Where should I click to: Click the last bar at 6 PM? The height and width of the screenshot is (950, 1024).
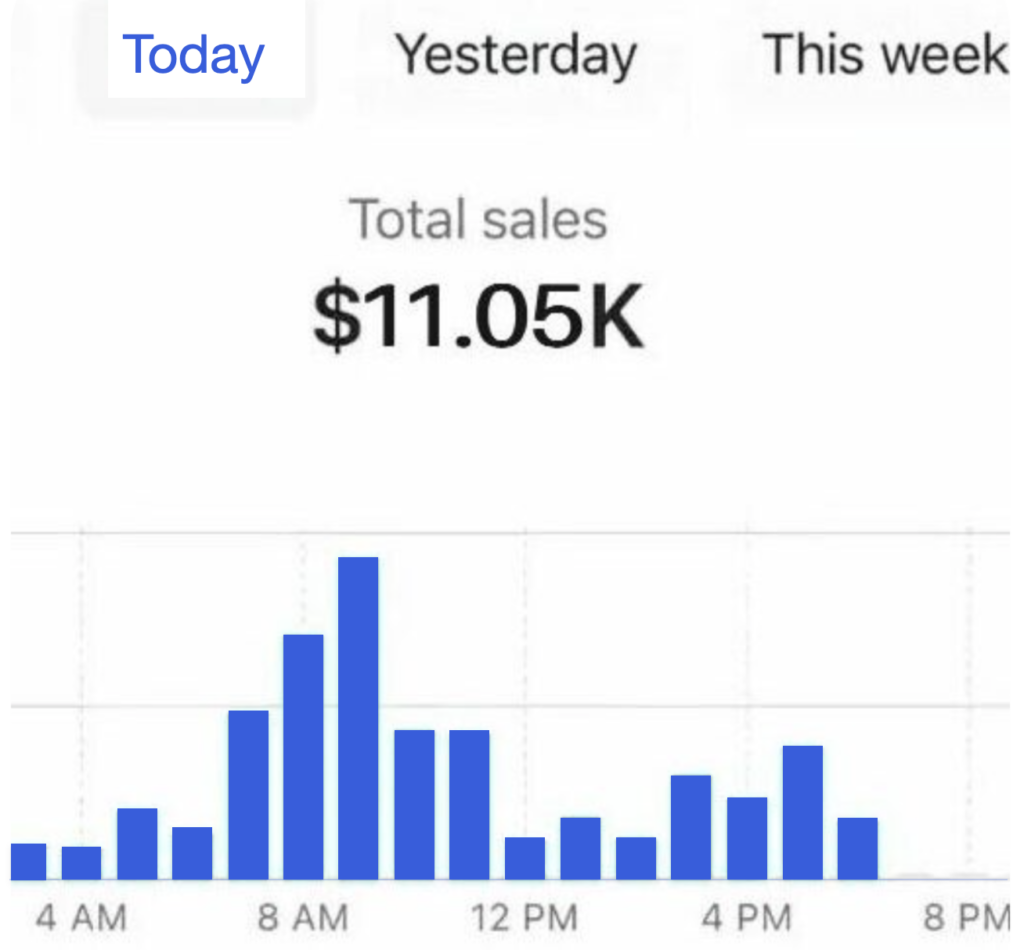click(x=857, y=849)
